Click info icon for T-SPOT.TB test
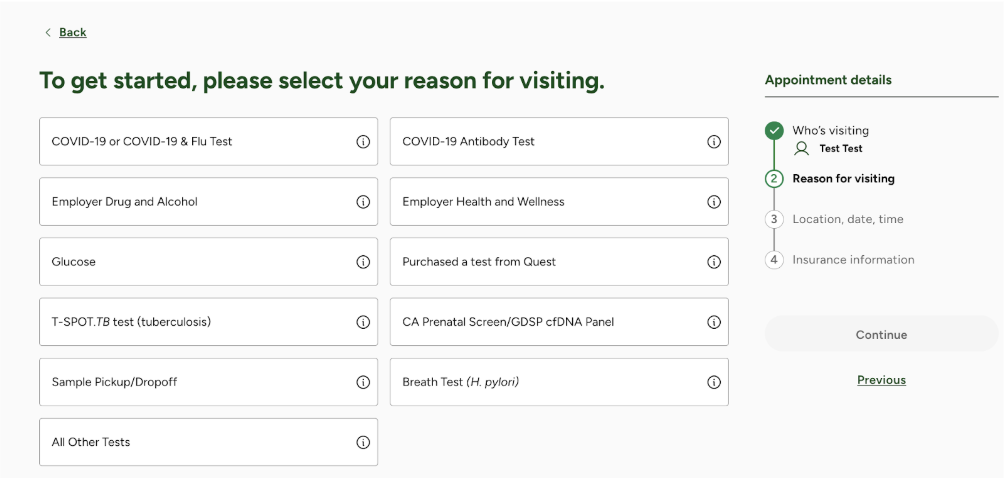1006x478 pixels. click(363, 322)
